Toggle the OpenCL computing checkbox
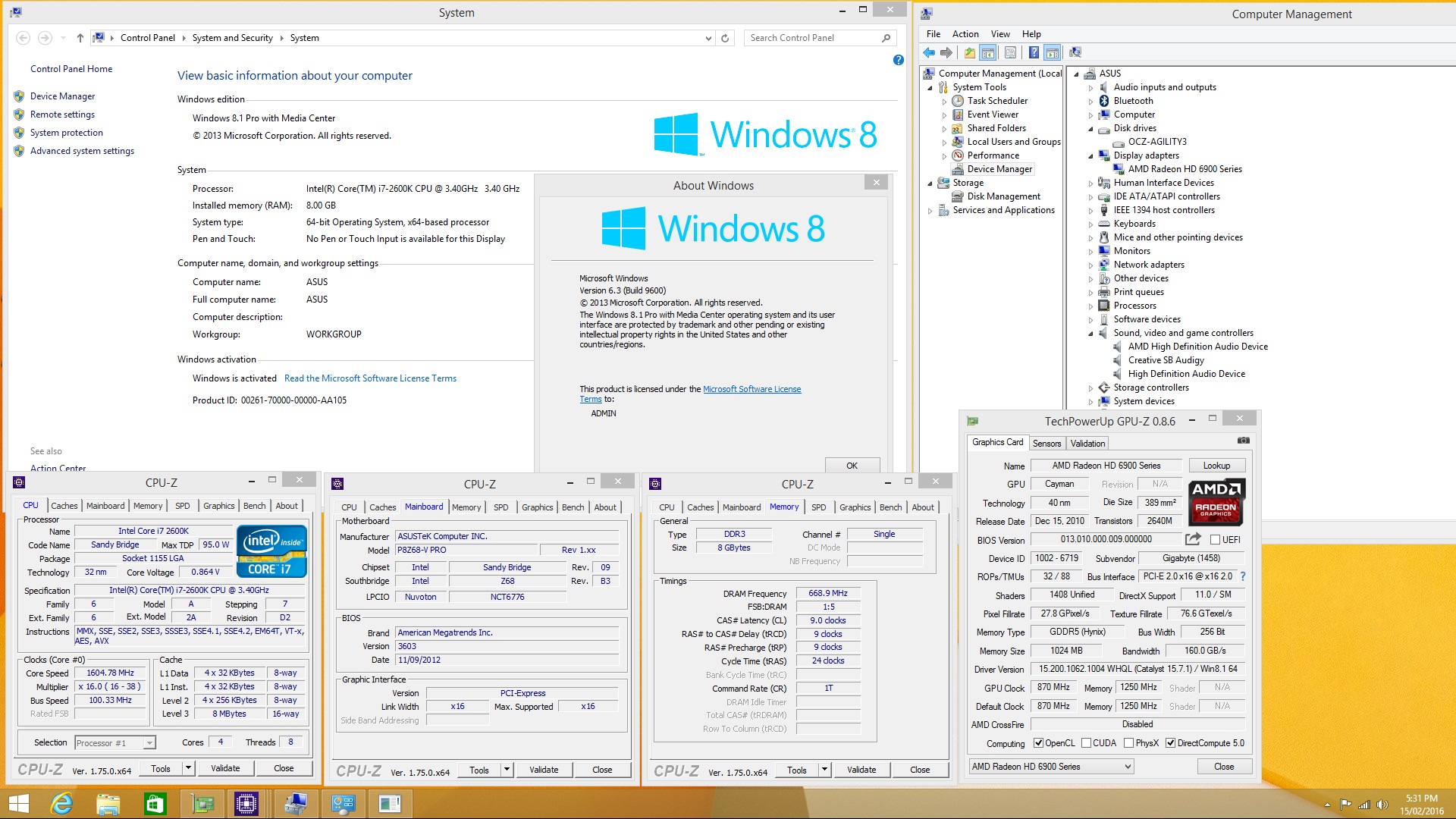The width and height of the screenshot is (1456, 819). click(1039, 743)
